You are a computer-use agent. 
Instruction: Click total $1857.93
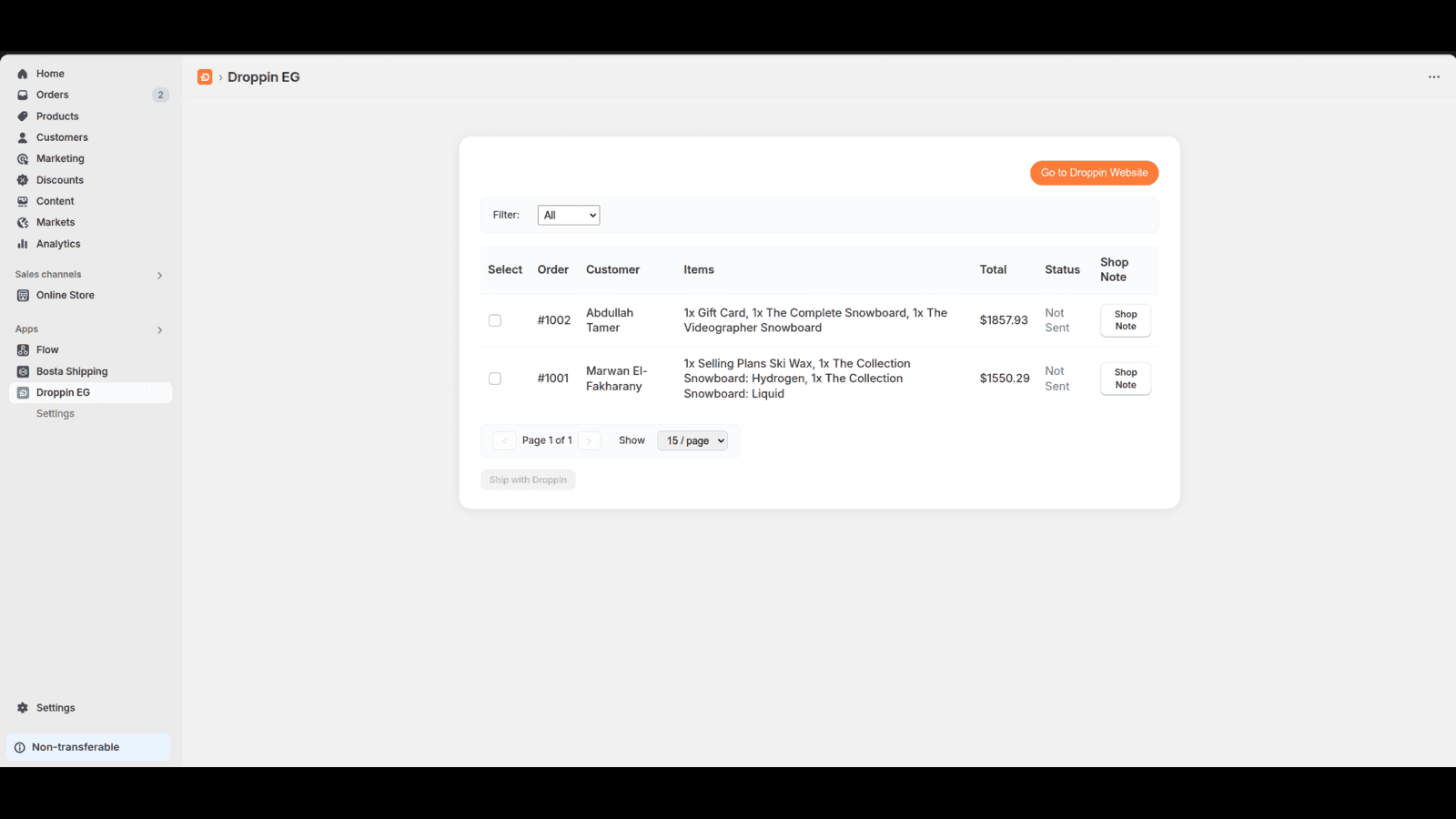point(1004,320)
